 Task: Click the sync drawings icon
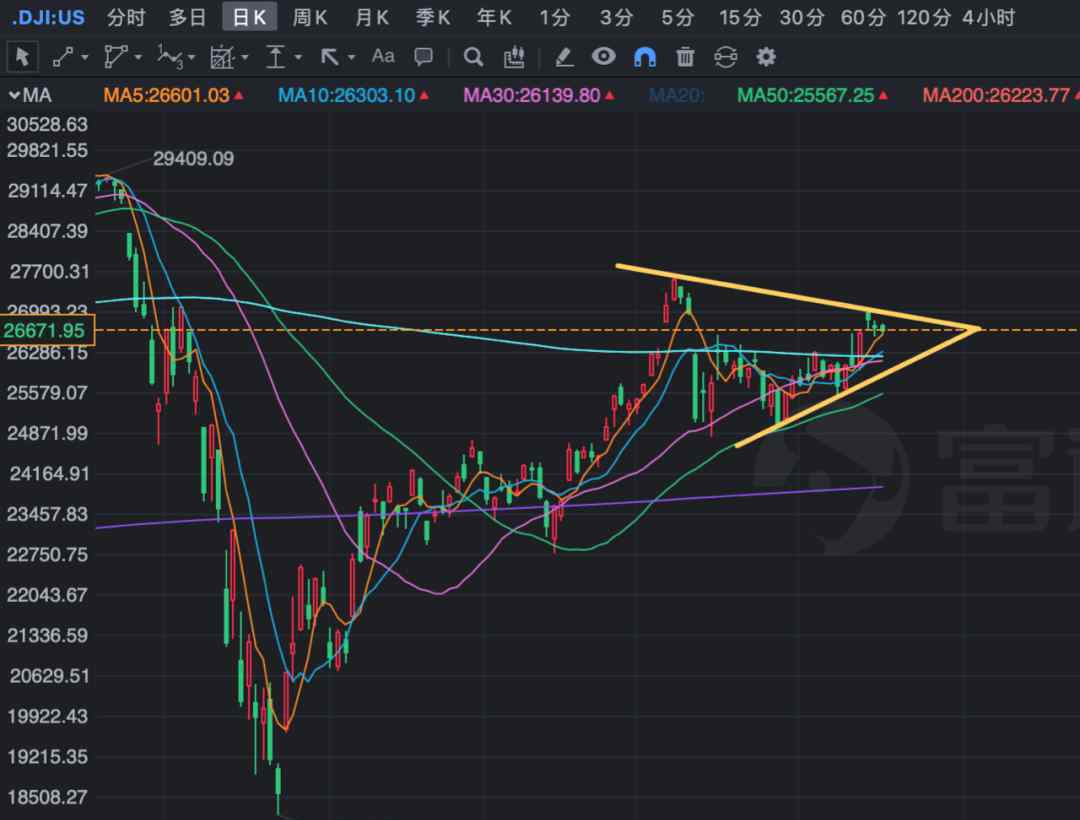(725, 56)
